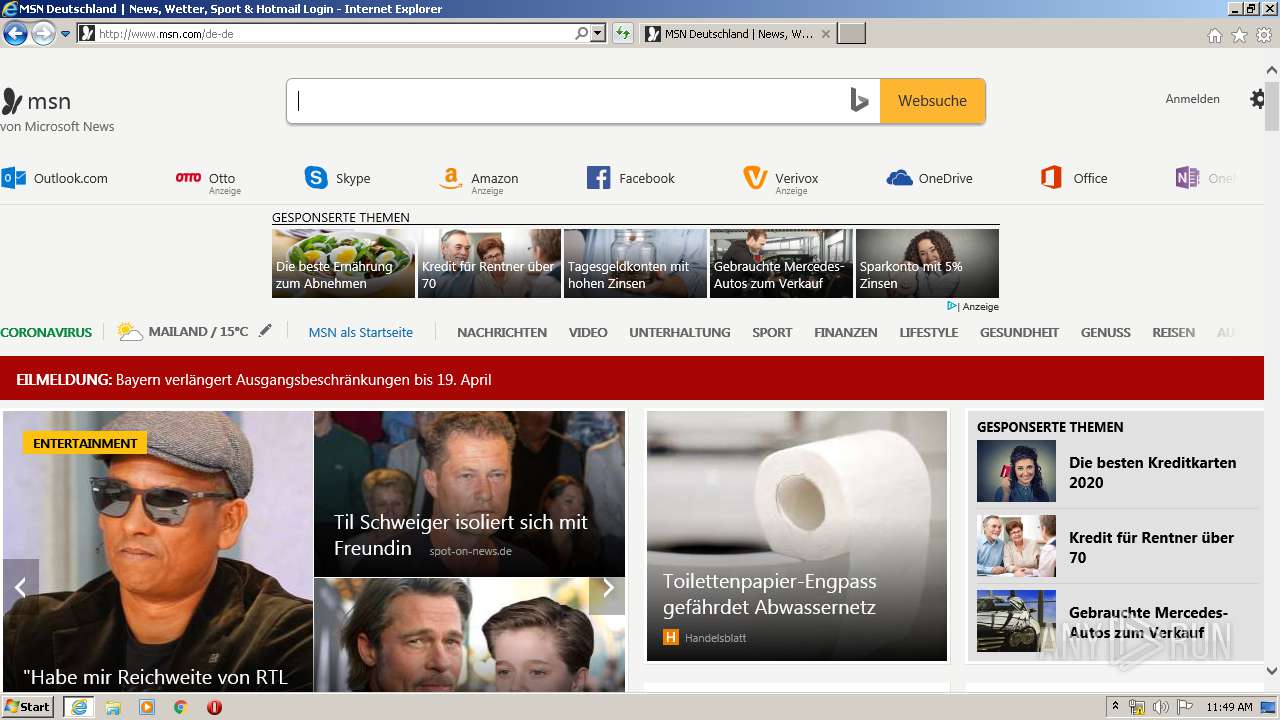The width and height of the screenshot is (1280, 720).
Task: Open Die besten Kreditkarten 2020 link
Action: [1152, 472]
